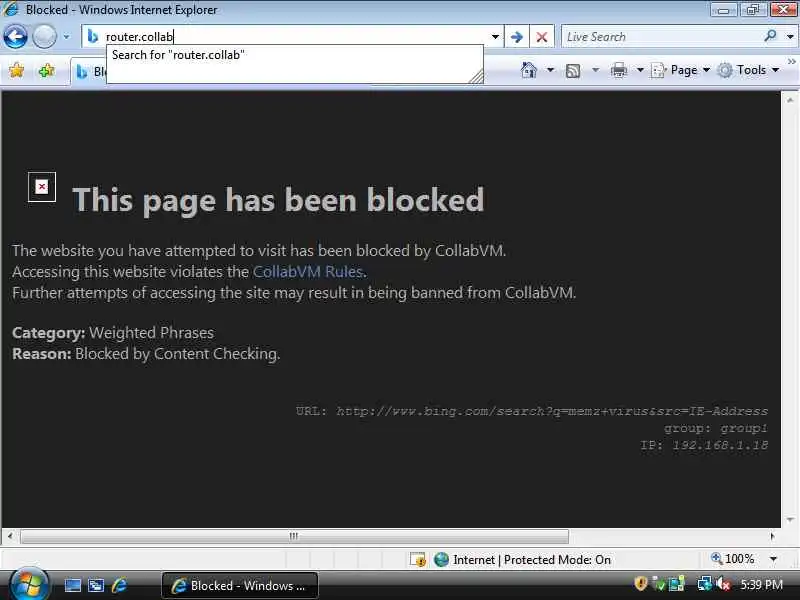Click the RSS Feeds icon
800x600 pixels.
coord(573,70)
